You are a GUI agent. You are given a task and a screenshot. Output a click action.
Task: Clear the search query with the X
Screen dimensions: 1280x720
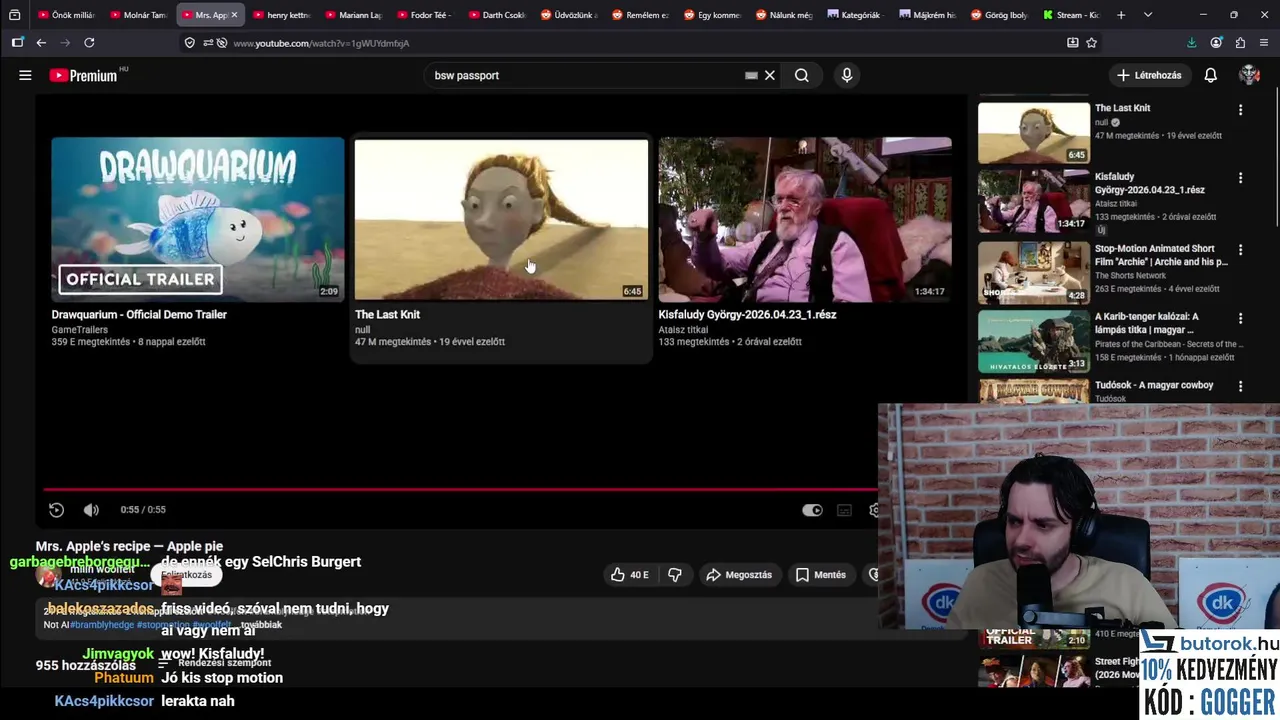coord(770,75)
